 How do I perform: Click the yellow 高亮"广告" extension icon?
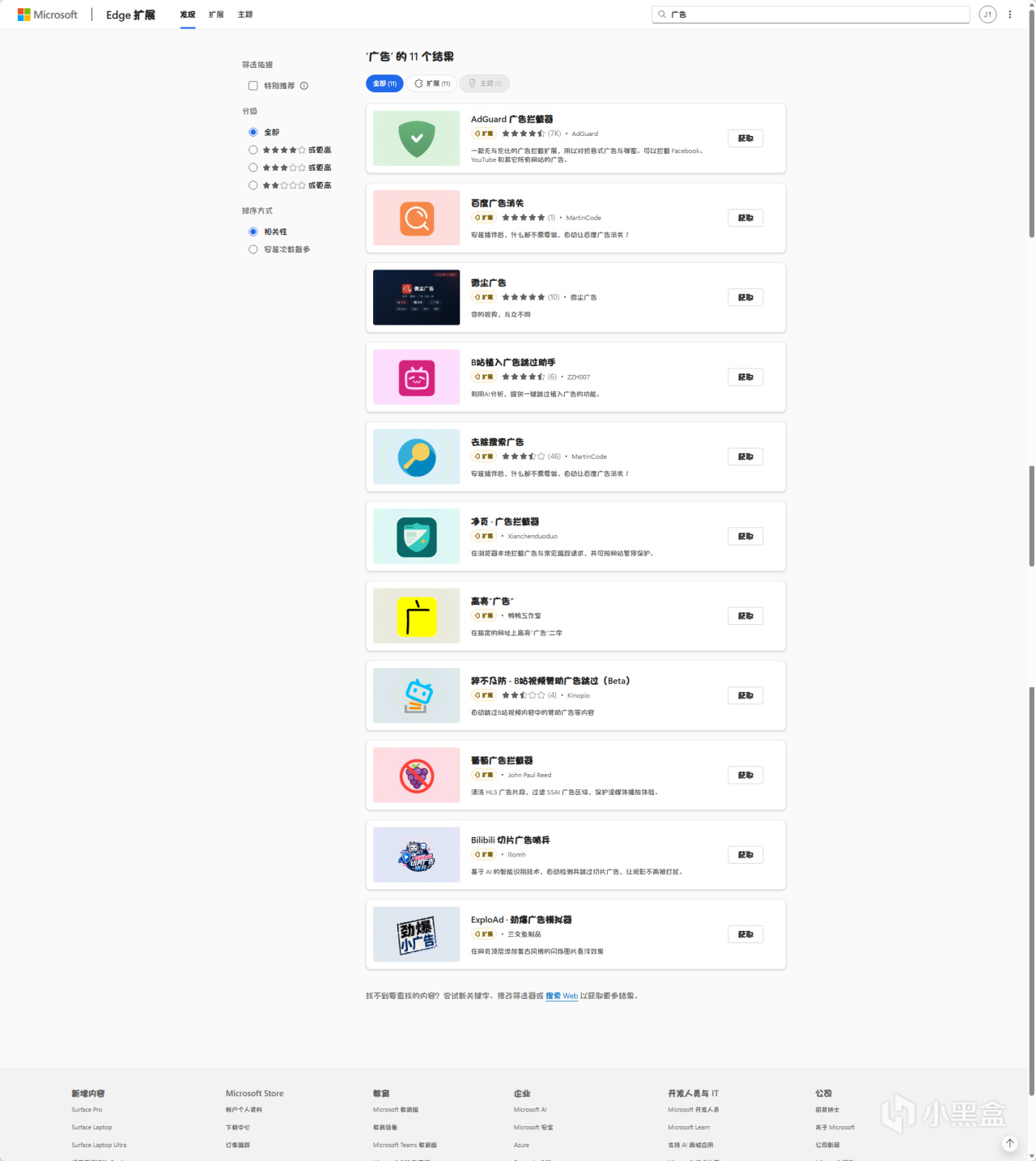coord(417,616)
